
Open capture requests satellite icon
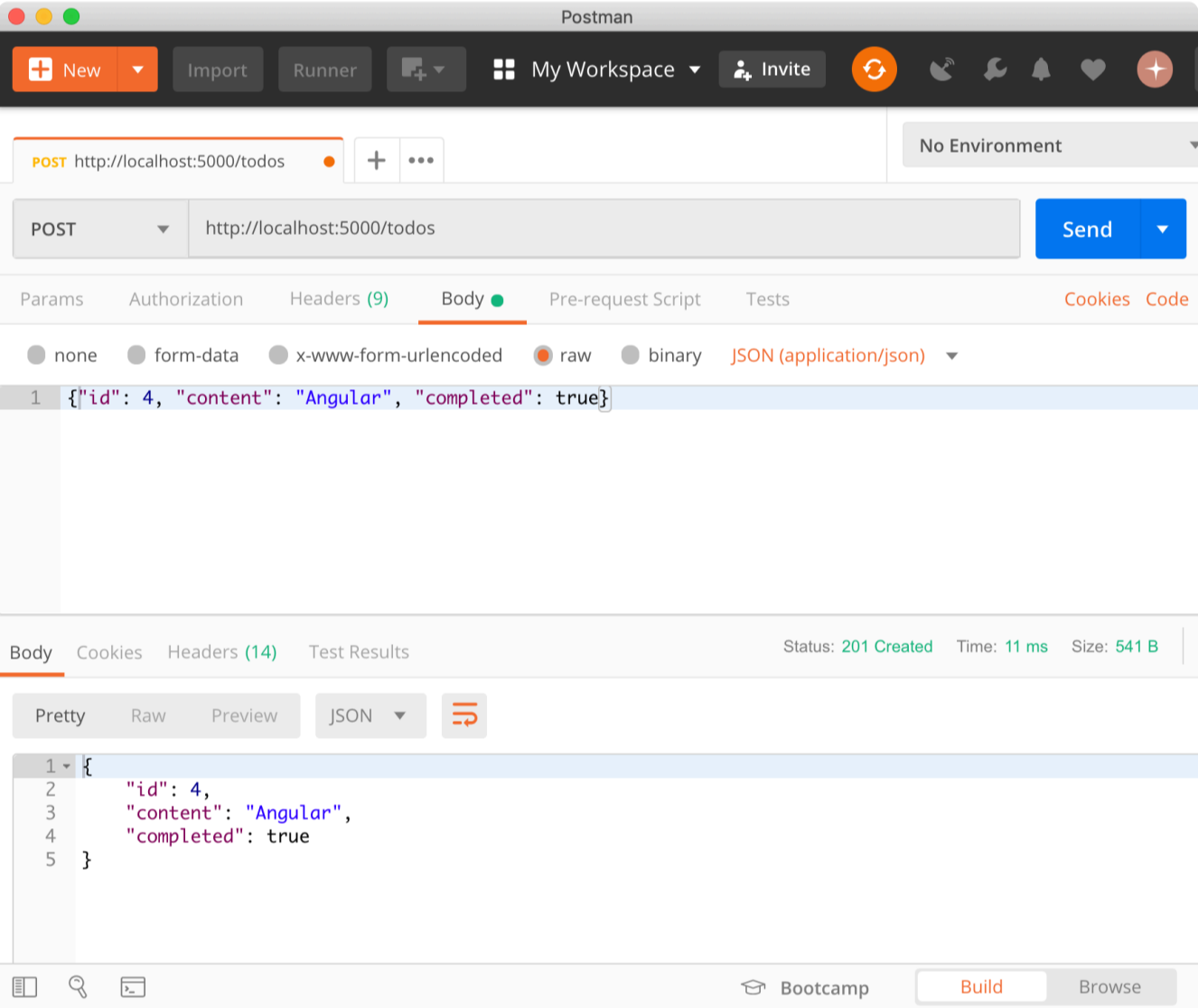(x=942, y=70)
